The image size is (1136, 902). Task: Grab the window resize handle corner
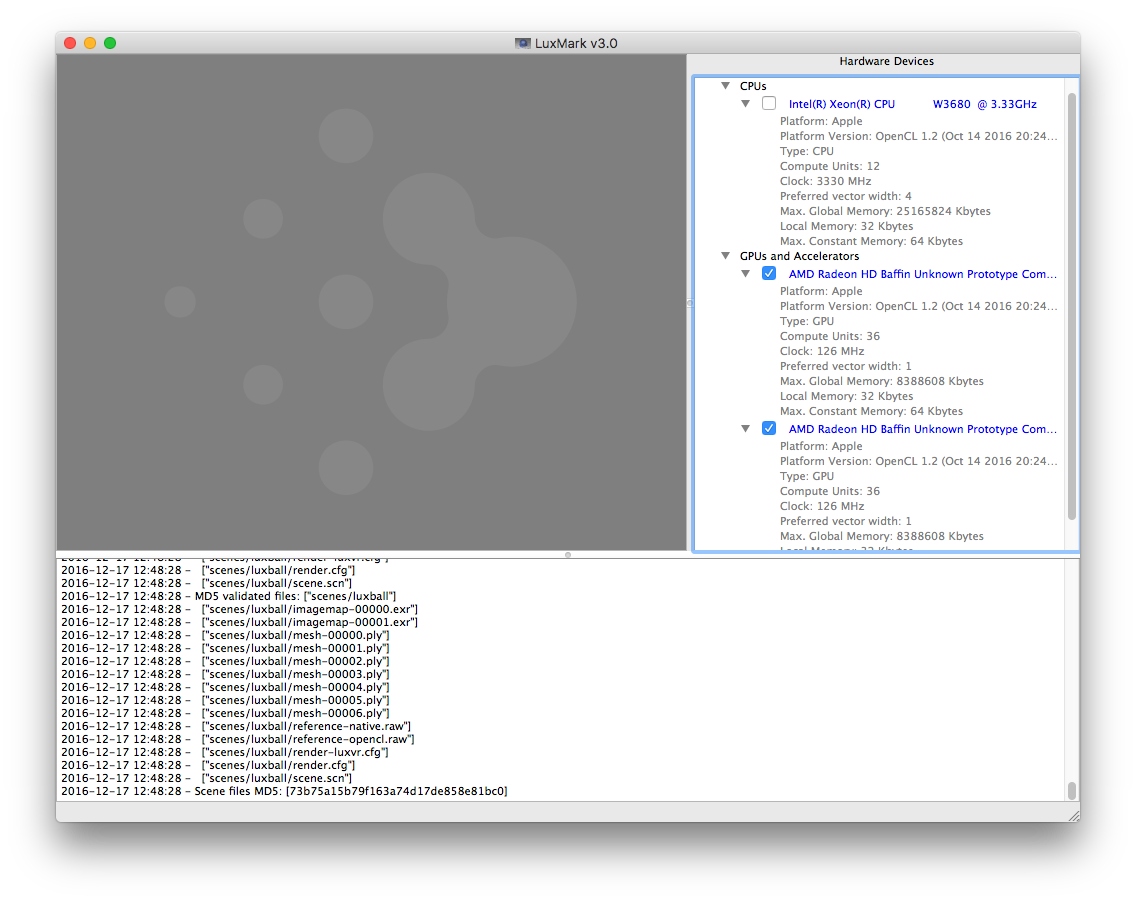pos(1074,816)
